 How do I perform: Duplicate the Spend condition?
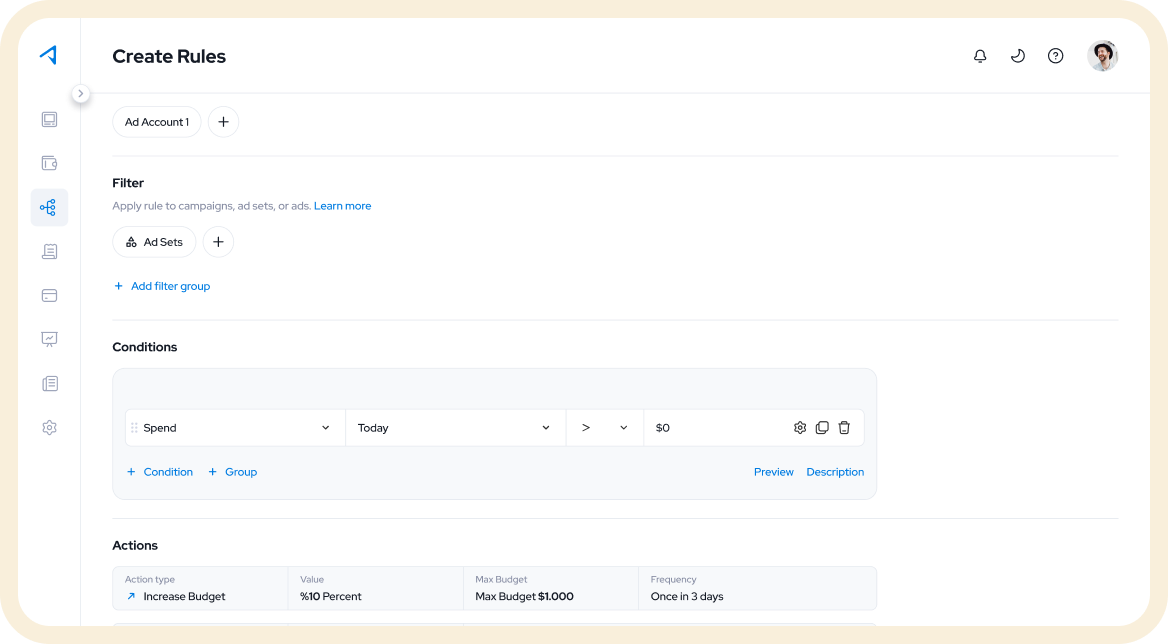click(822, 428)
